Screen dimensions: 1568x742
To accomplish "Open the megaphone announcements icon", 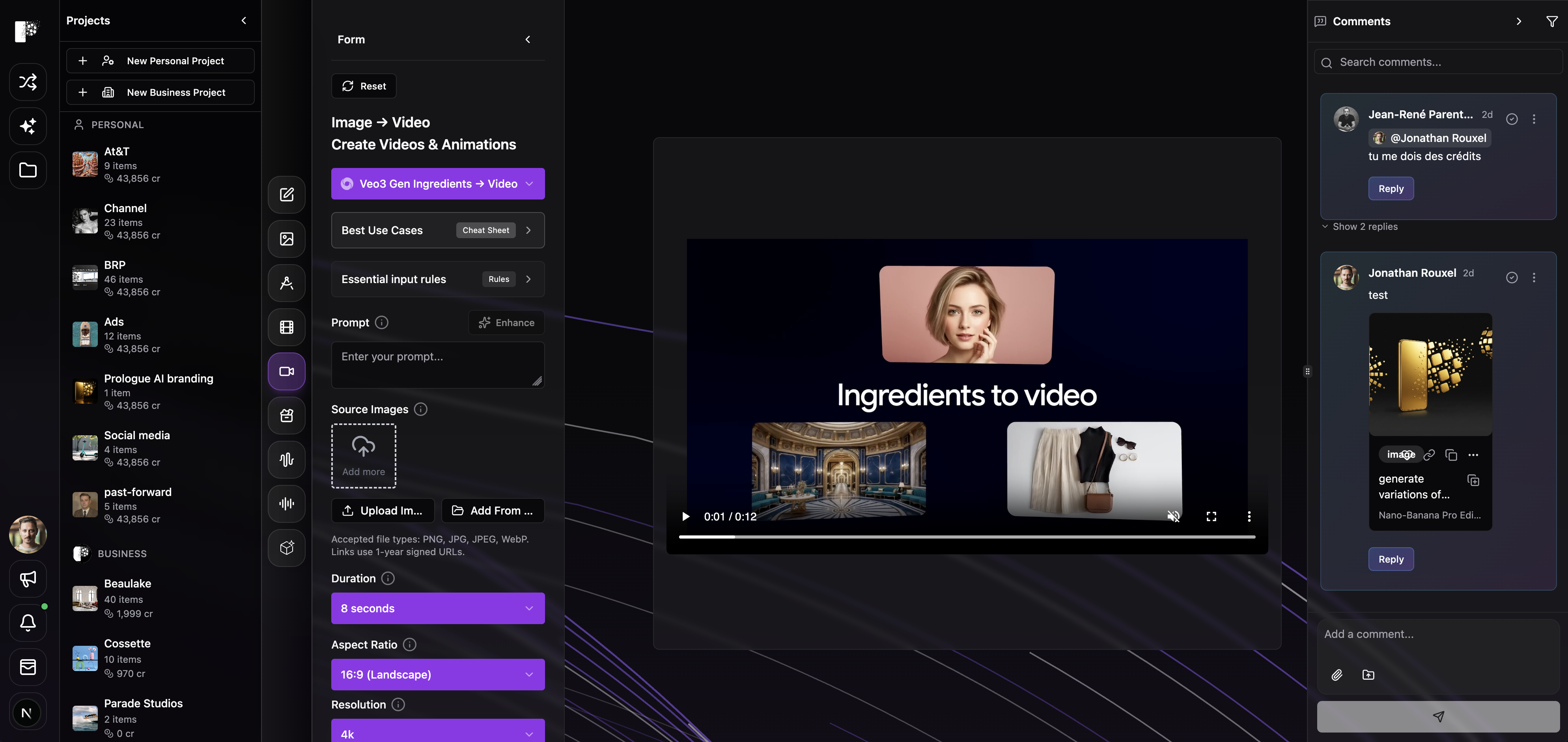I will [x=27, y=579].
